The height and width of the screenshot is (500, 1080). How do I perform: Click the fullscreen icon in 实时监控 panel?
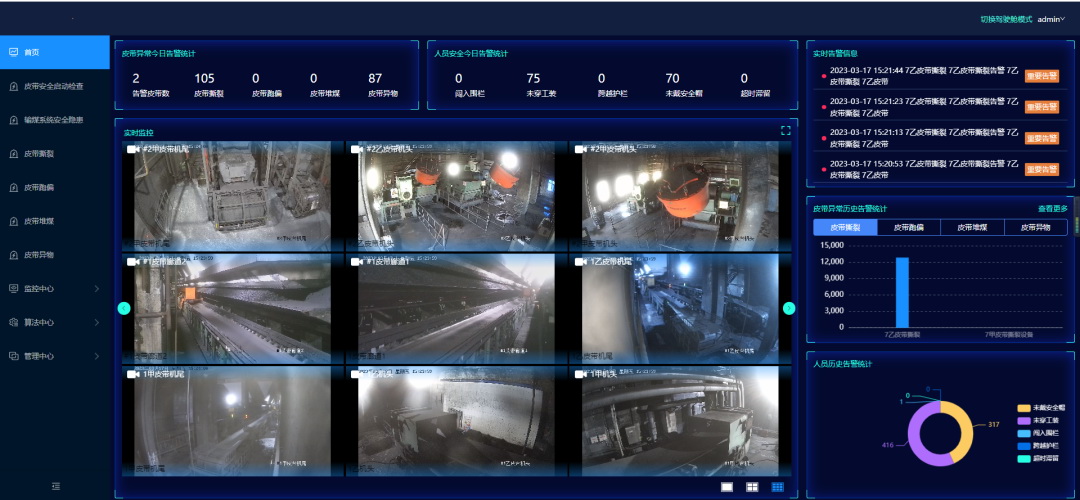tap(785, 130)
